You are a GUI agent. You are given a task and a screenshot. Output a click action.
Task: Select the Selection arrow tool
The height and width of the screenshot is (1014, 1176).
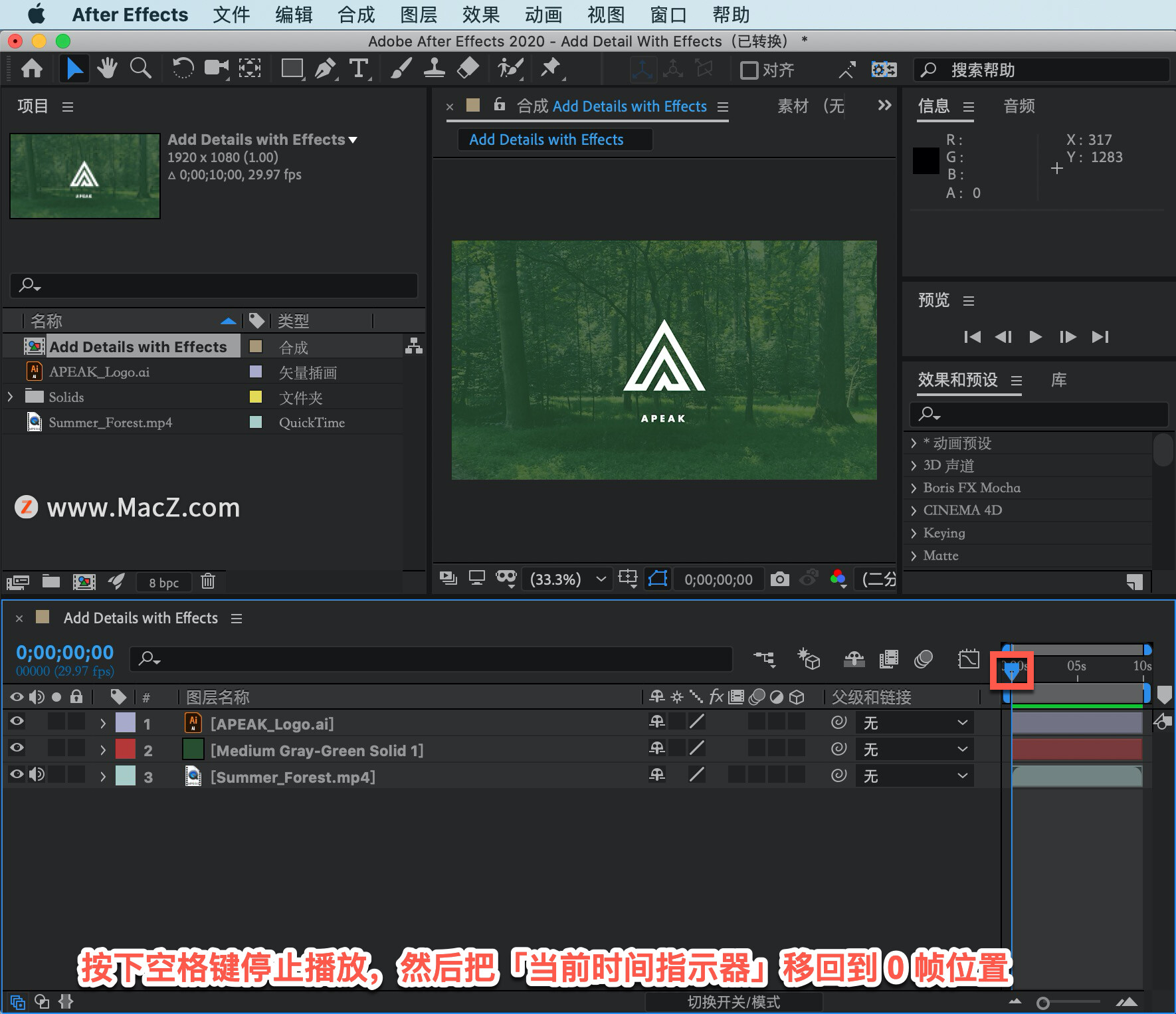coord(74,68)
